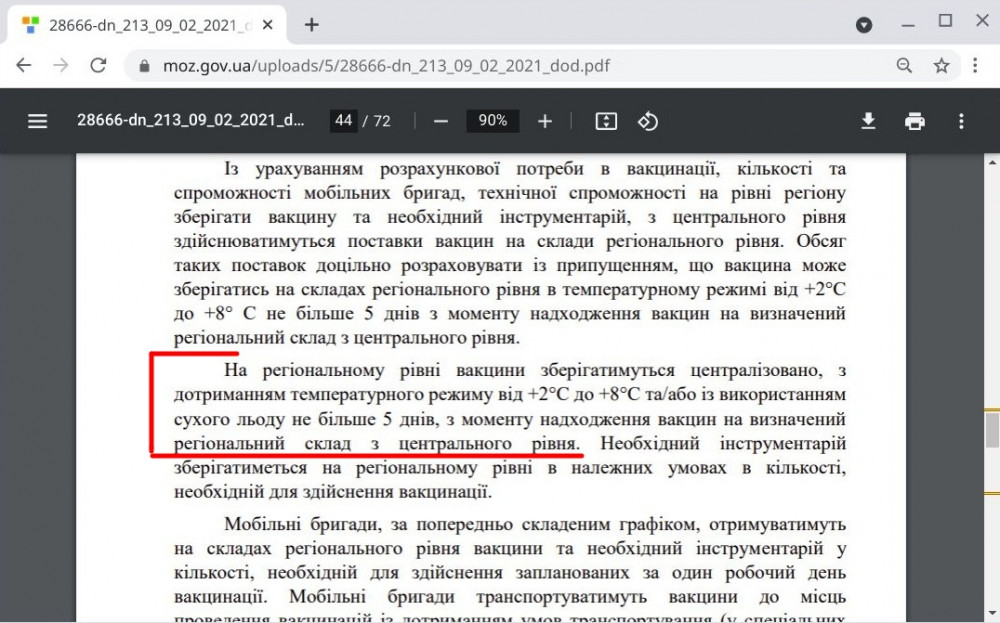Select the 28666-dn_213_09_02_2021 tab
This screenshot has height=623, width=1000.
point(150,25)
